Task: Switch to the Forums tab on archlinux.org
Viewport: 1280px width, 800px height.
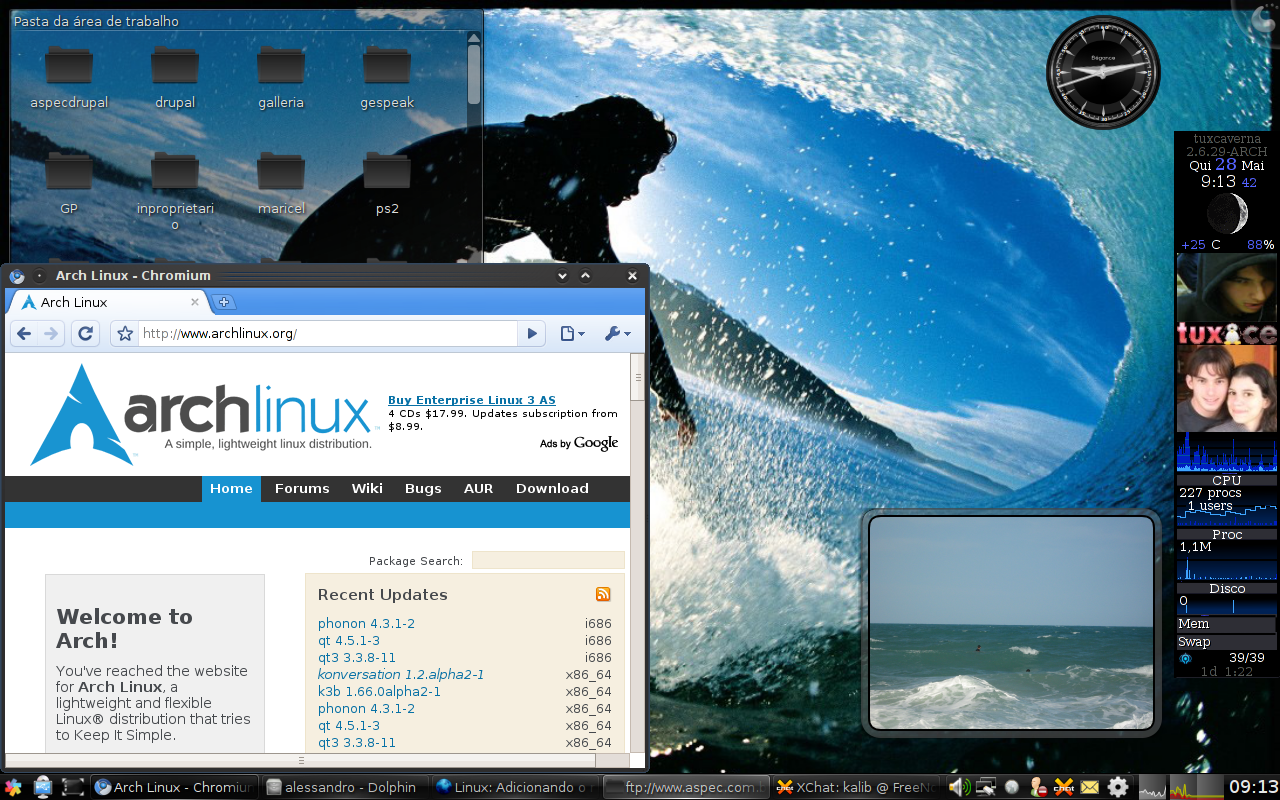Action: [x=301, y=488]
